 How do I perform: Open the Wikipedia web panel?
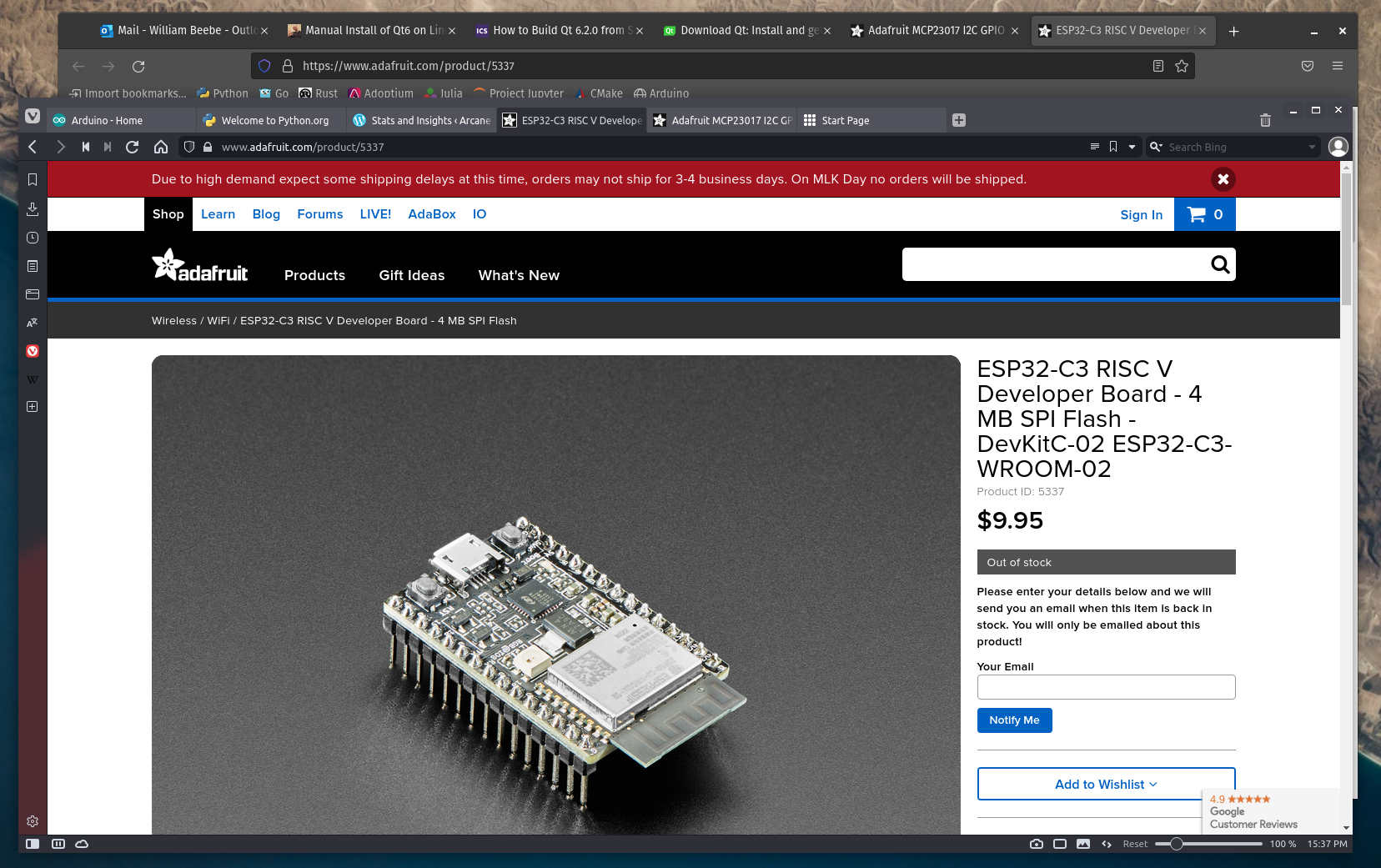tap(33, 379)
